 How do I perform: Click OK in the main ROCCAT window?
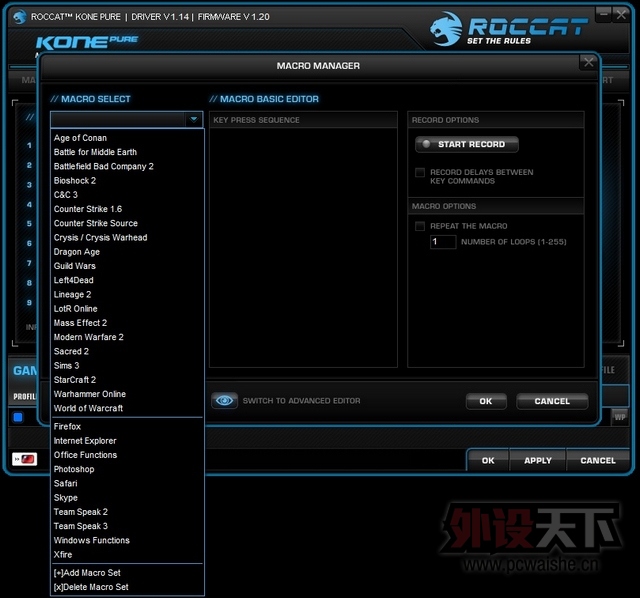(488, 460)
